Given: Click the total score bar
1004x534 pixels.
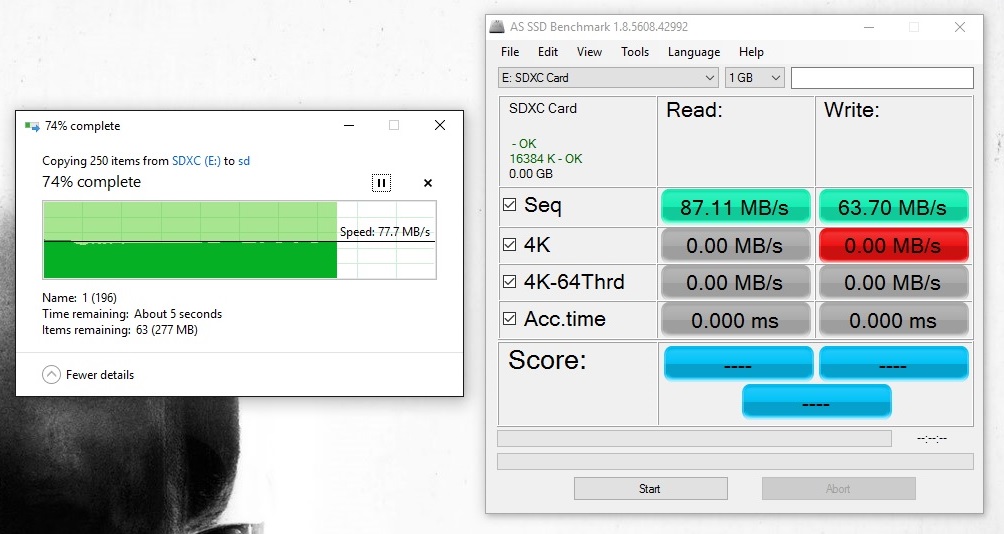Looking at the screenshot, I should [816, 401].
